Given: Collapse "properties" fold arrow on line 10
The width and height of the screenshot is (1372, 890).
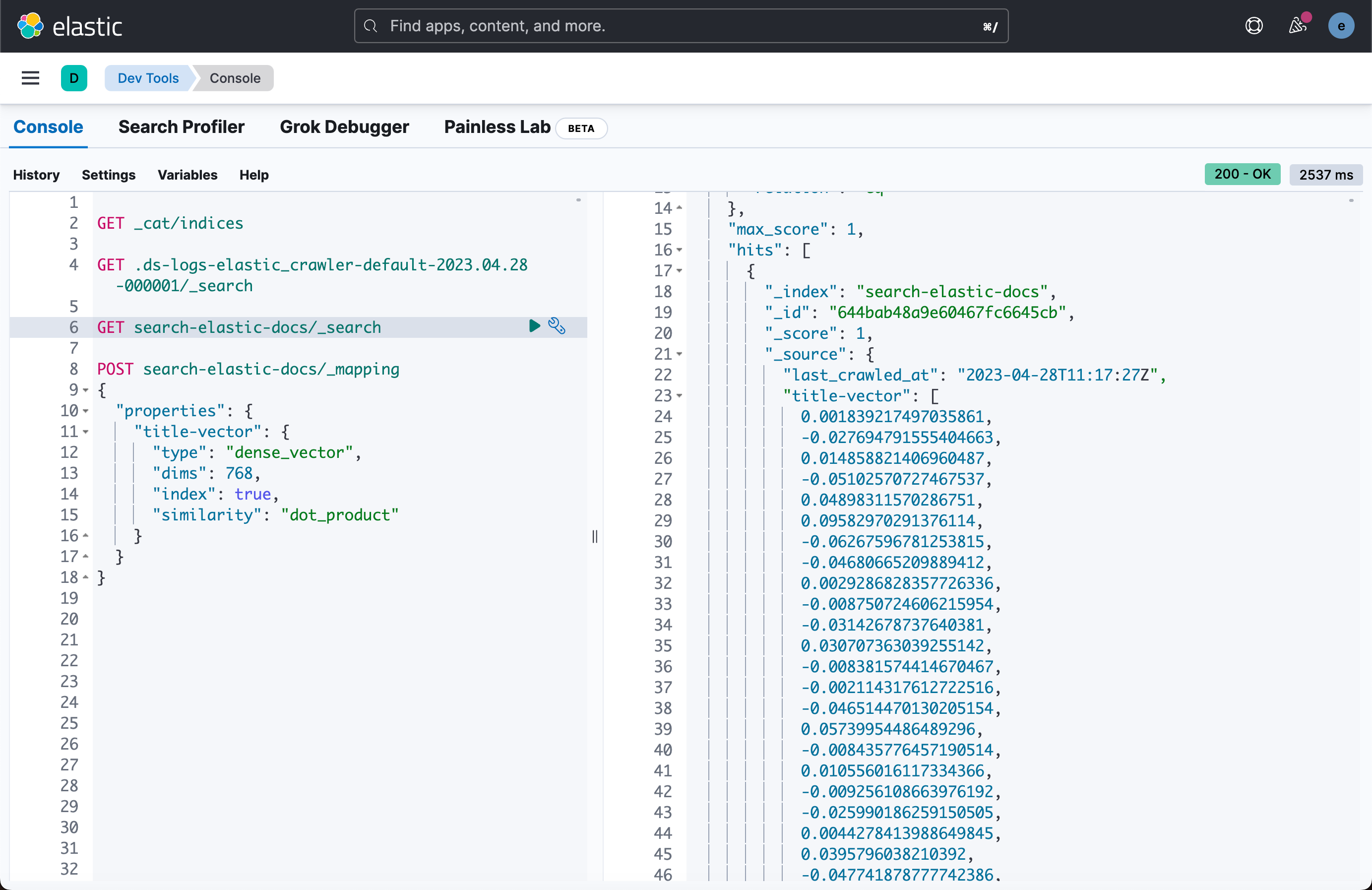Looking at the screenshot, I should 86,411.
